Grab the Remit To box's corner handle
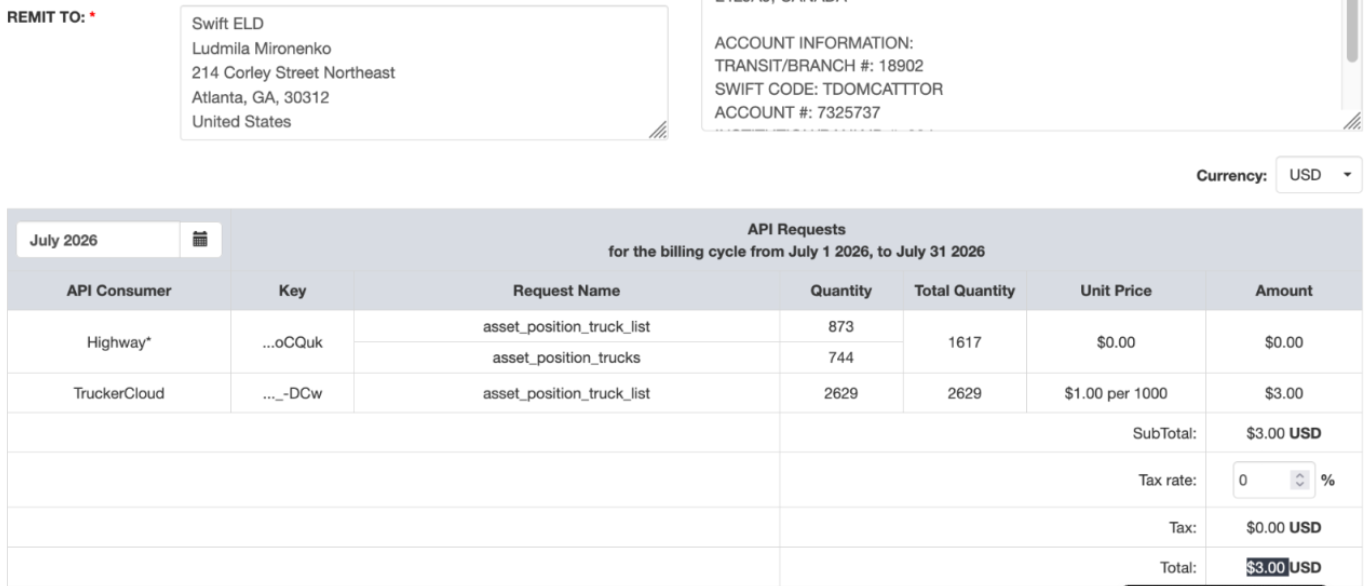The height and width of the screenshot is (586, 1369). (659, 131)
